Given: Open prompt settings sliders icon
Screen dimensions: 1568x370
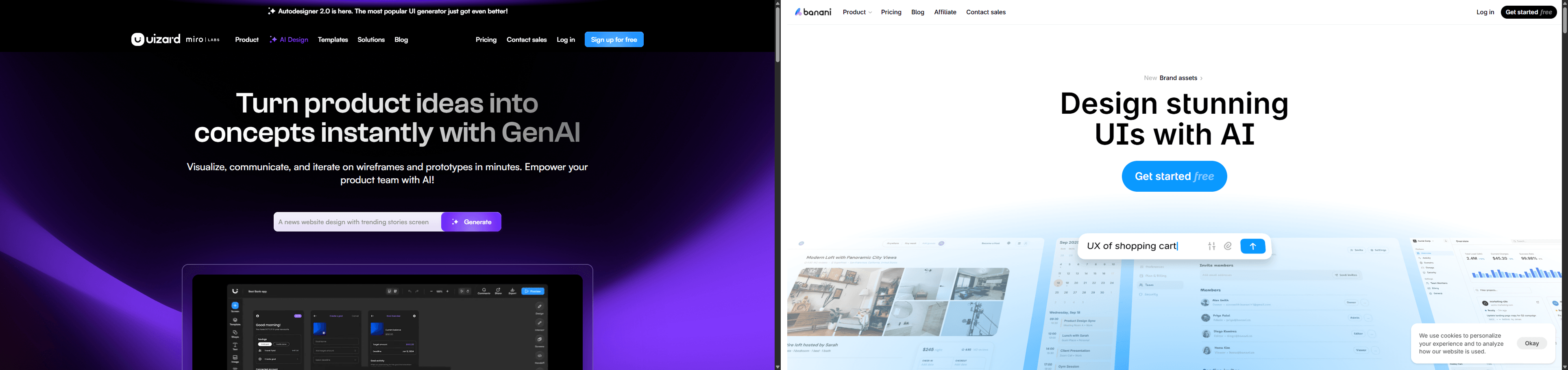Looking at the screenshot, I should [x=1211, y=246].
